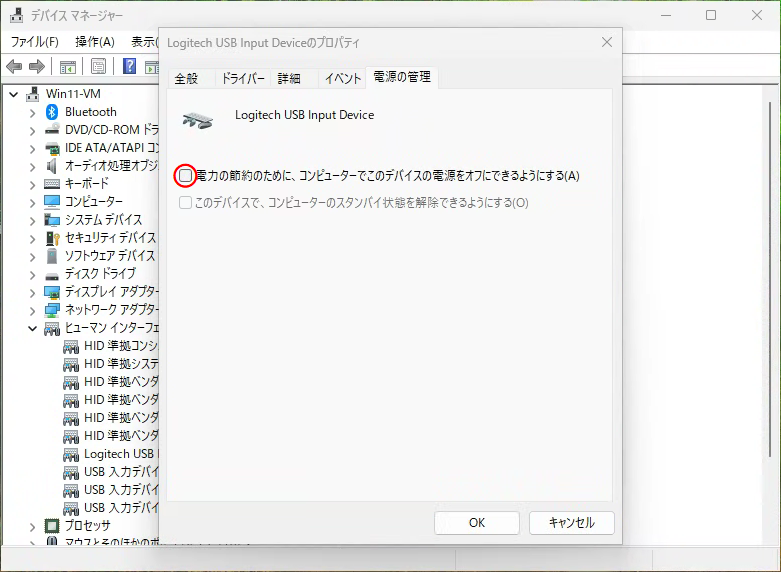Collapse the Win11-VM root node

[14, 94]
